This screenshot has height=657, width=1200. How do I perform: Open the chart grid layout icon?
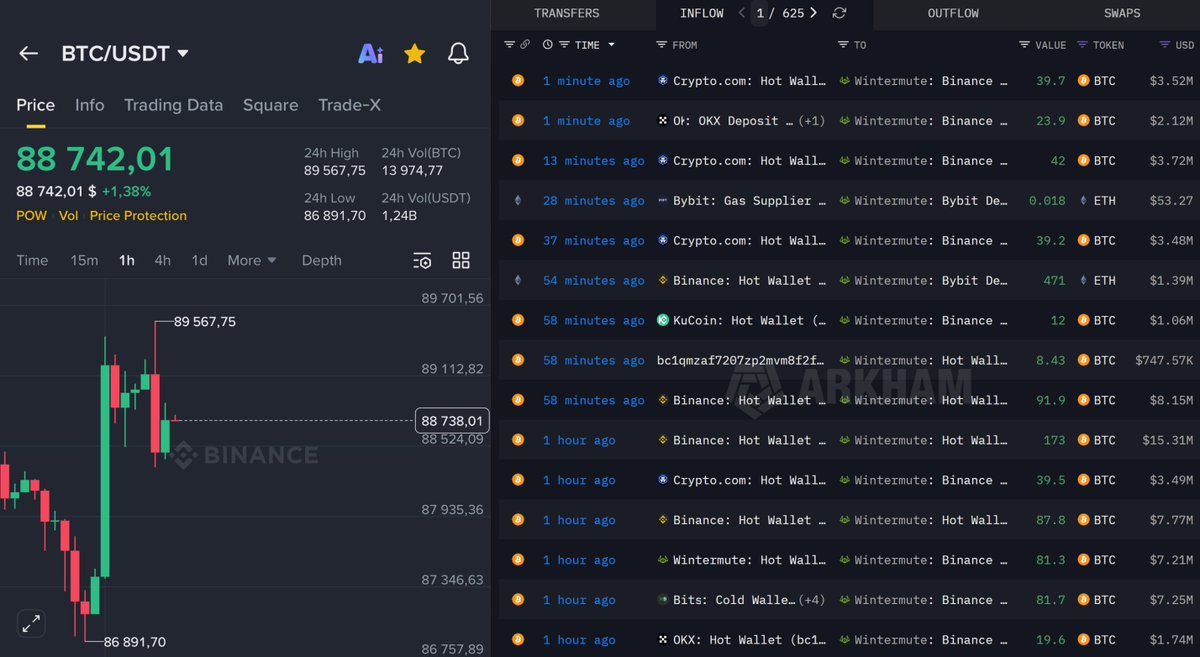click(x=461, y=260)
